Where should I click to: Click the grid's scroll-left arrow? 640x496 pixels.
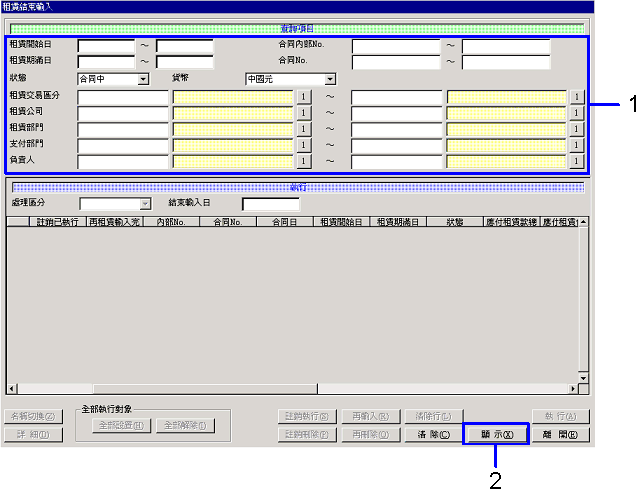click(12, 389)
